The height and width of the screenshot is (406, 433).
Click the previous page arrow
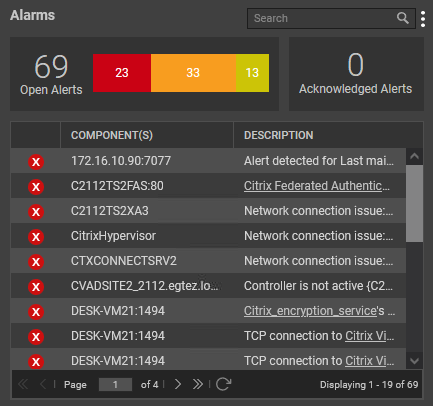coord(43,384)
